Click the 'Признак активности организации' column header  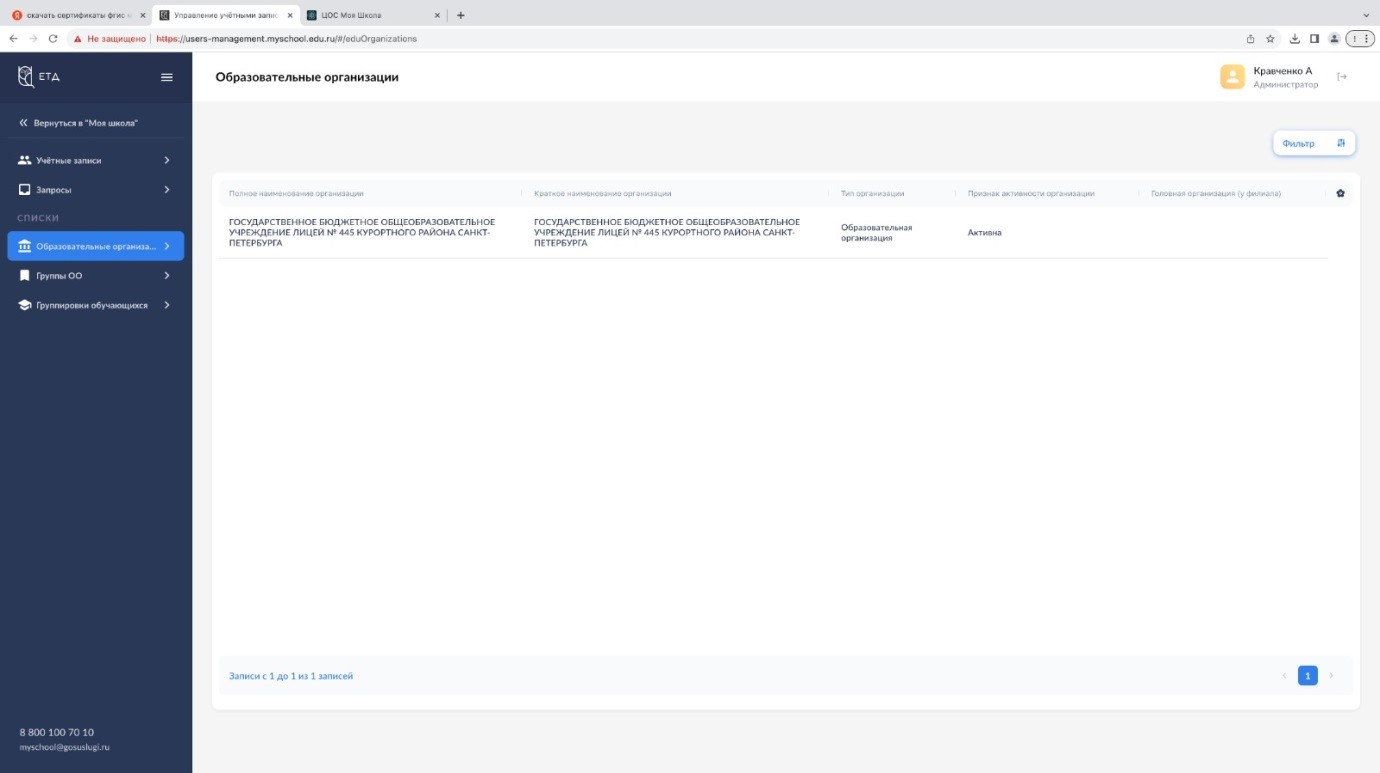click(1031, 193)
